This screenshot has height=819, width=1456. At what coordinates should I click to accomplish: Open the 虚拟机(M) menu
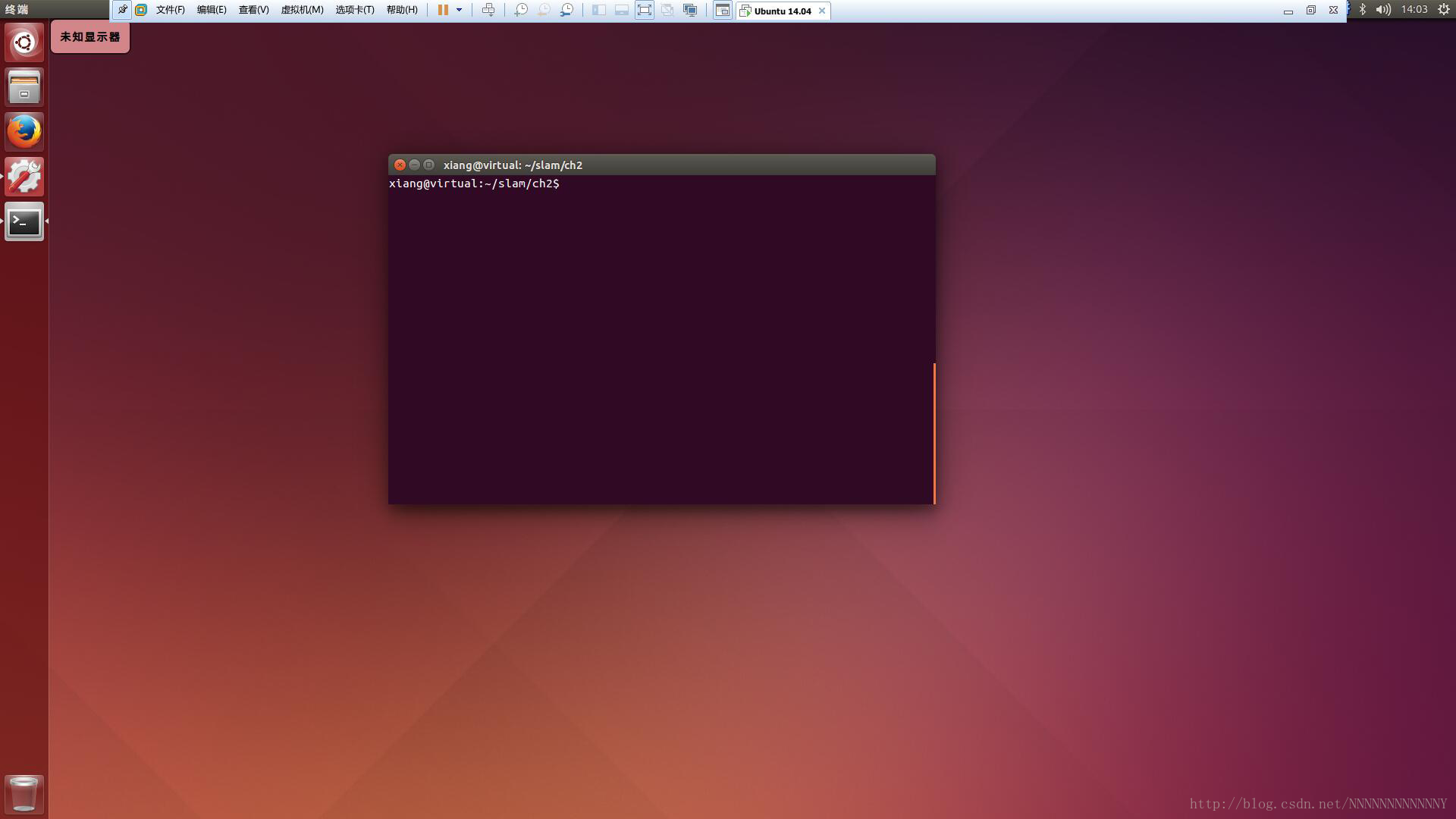click(302, 10)
